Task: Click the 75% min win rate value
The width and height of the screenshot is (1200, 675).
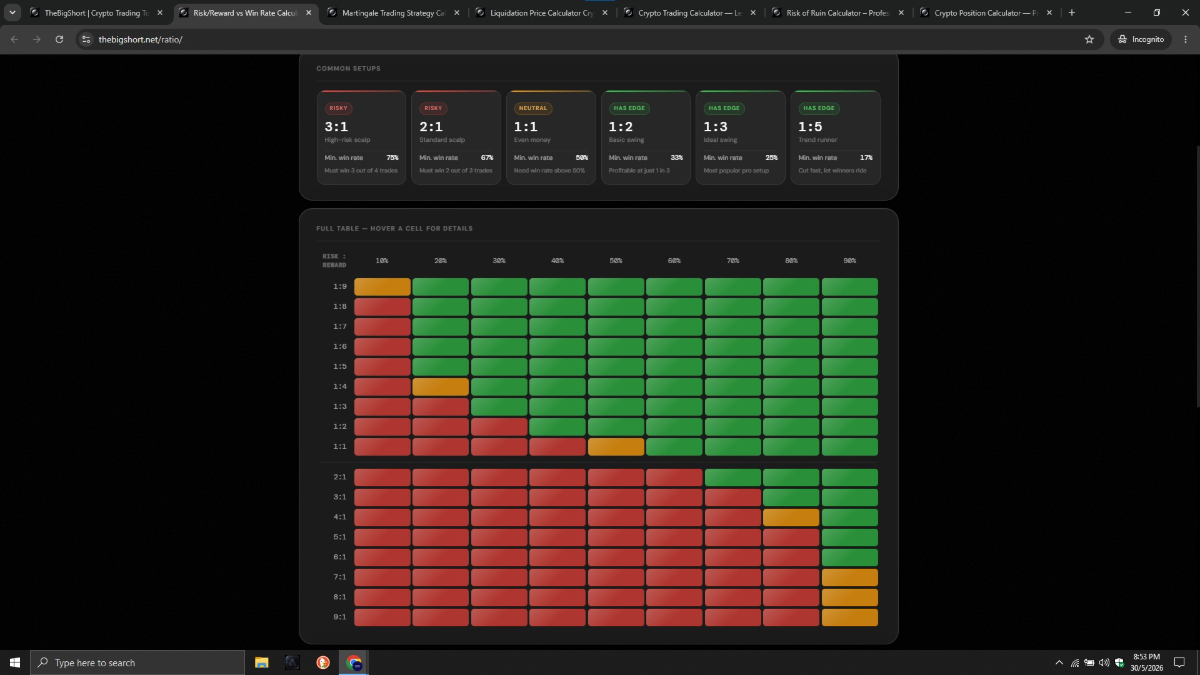Action: click(392, 158)
